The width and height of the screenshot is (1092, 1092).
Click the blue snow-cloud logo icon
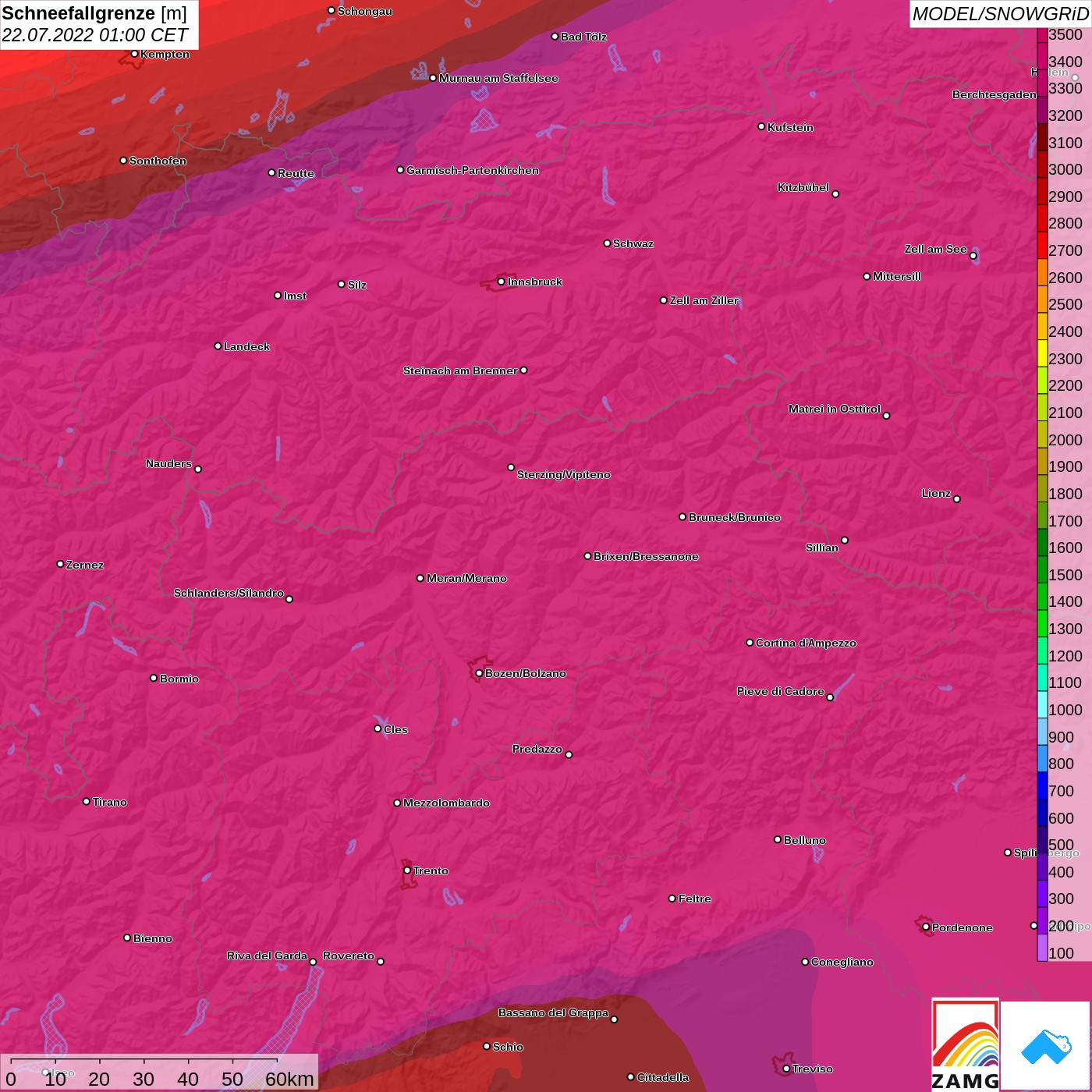1046,1046
